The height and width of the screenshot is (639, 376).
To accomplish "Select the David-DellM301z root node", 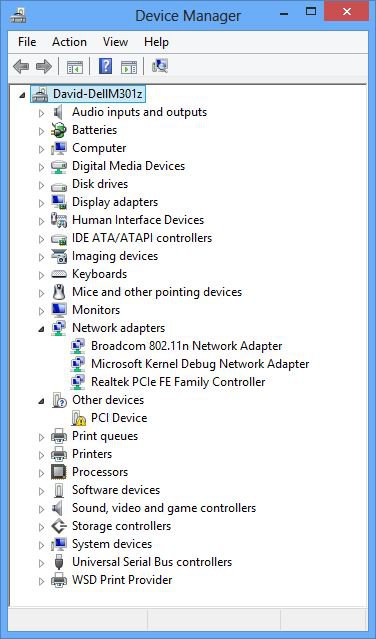I will tap(97, 94).
